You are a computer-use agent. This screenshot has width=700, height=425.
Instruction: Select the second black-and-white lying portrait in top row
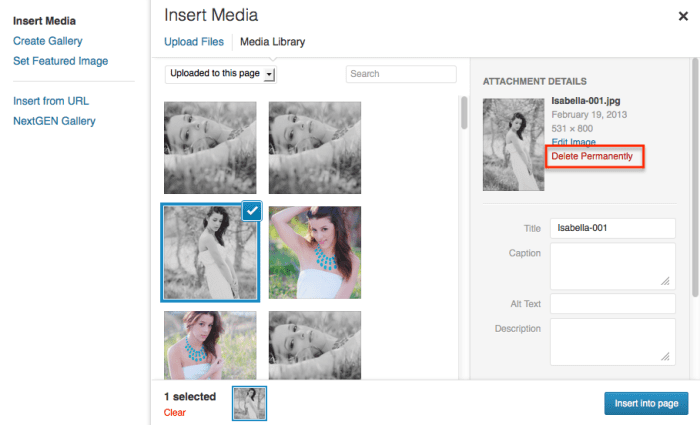point(315,148)
